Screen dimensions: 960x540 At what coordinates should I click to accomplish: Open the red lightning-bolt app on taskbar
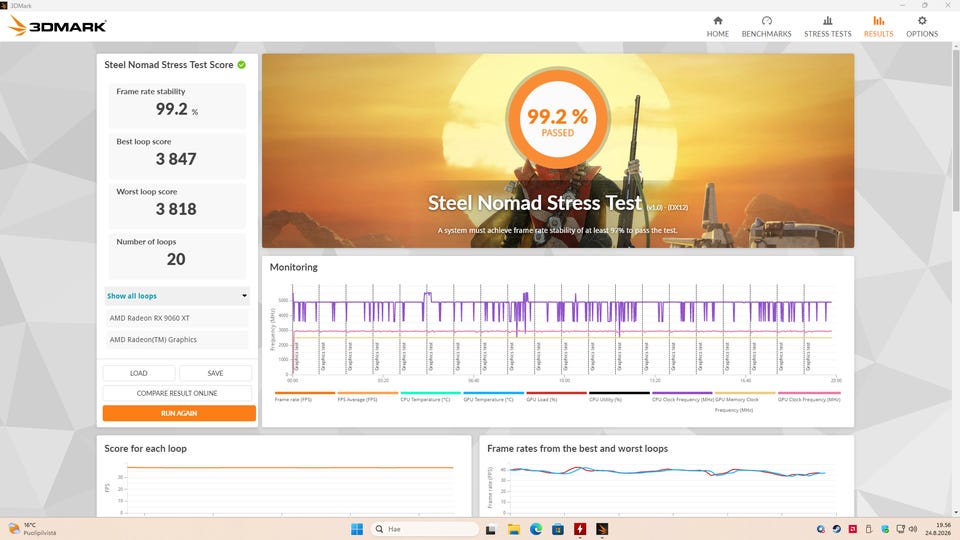[x=580, y=529]
